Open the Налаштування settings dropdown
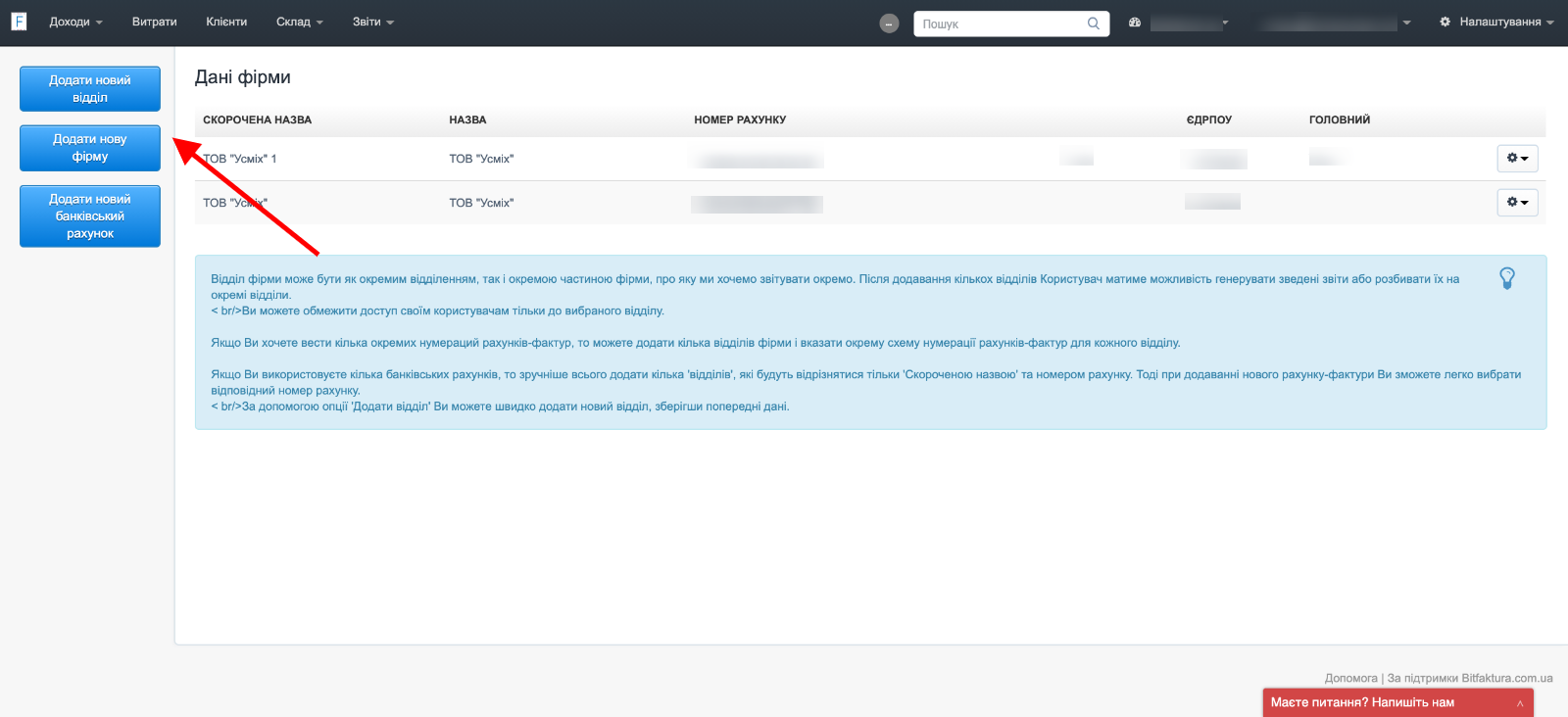This screenshot has height=717, width=1568. coord(1496,22)
